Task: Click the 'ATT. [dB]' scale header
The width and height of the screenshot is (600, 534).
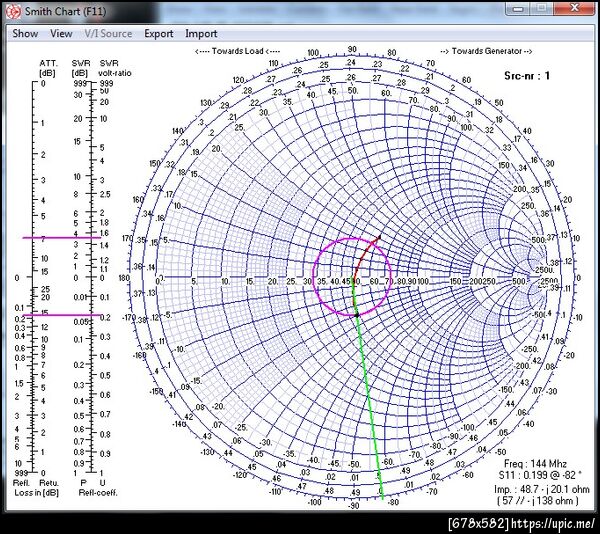Action: [x=48, y=68]
